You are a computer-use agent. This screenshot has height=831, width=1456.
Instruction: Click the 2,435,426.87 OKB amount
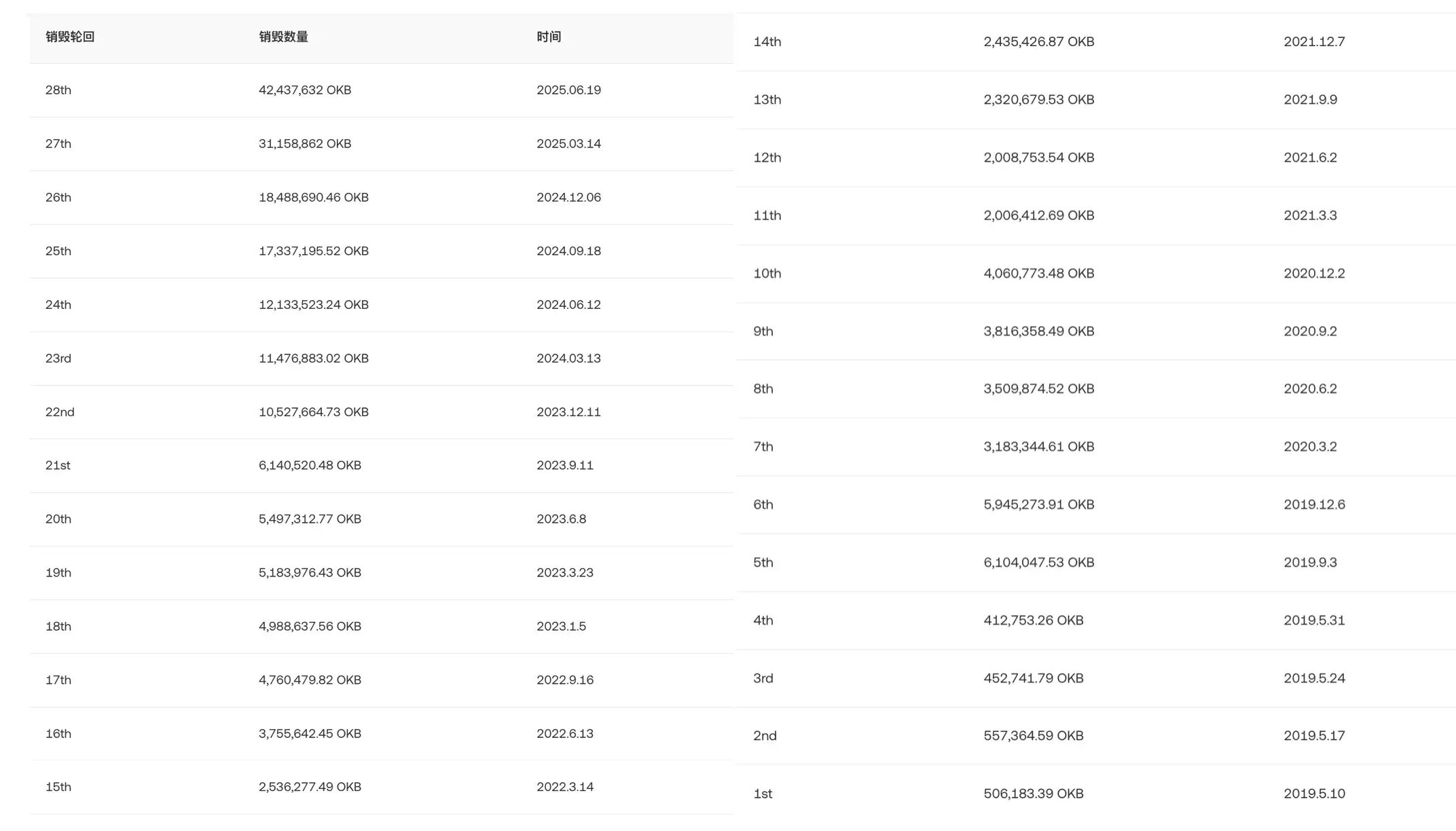(x=1038, y=42)
